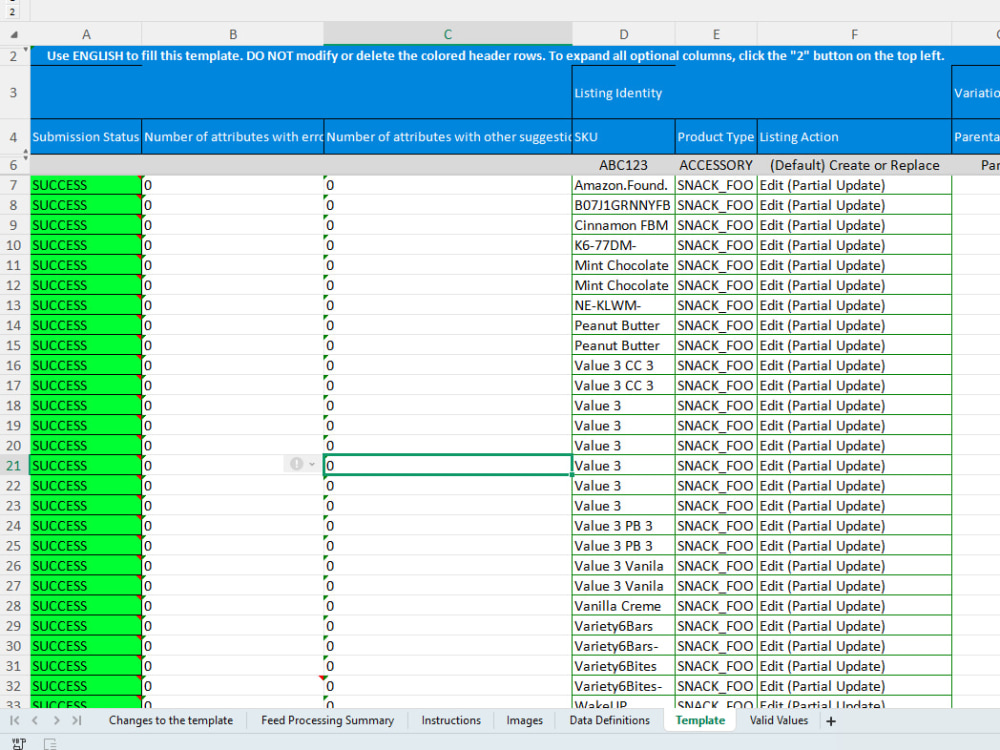
Task: Open the Data Definitions tab
Action: (x=609, y=721)
